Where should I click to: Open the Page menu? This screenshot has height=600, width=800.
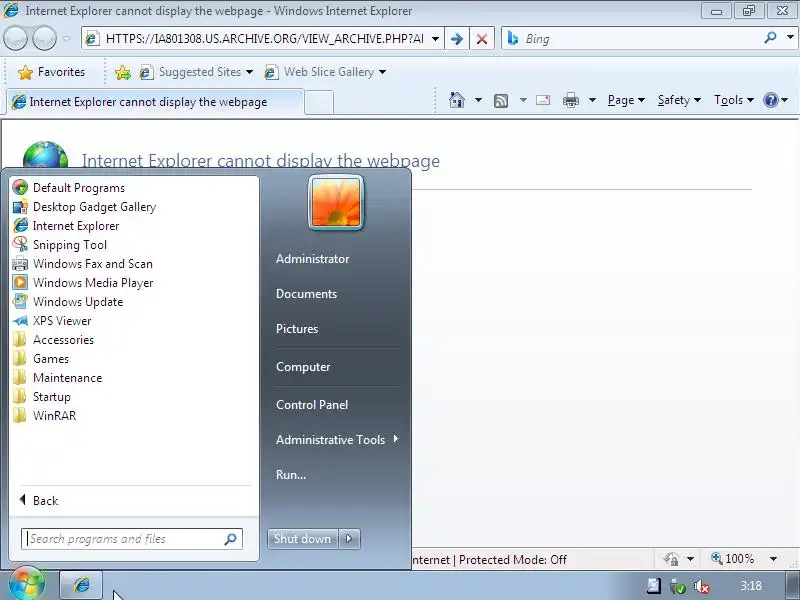pyautogui.click(x=626, y=100)
